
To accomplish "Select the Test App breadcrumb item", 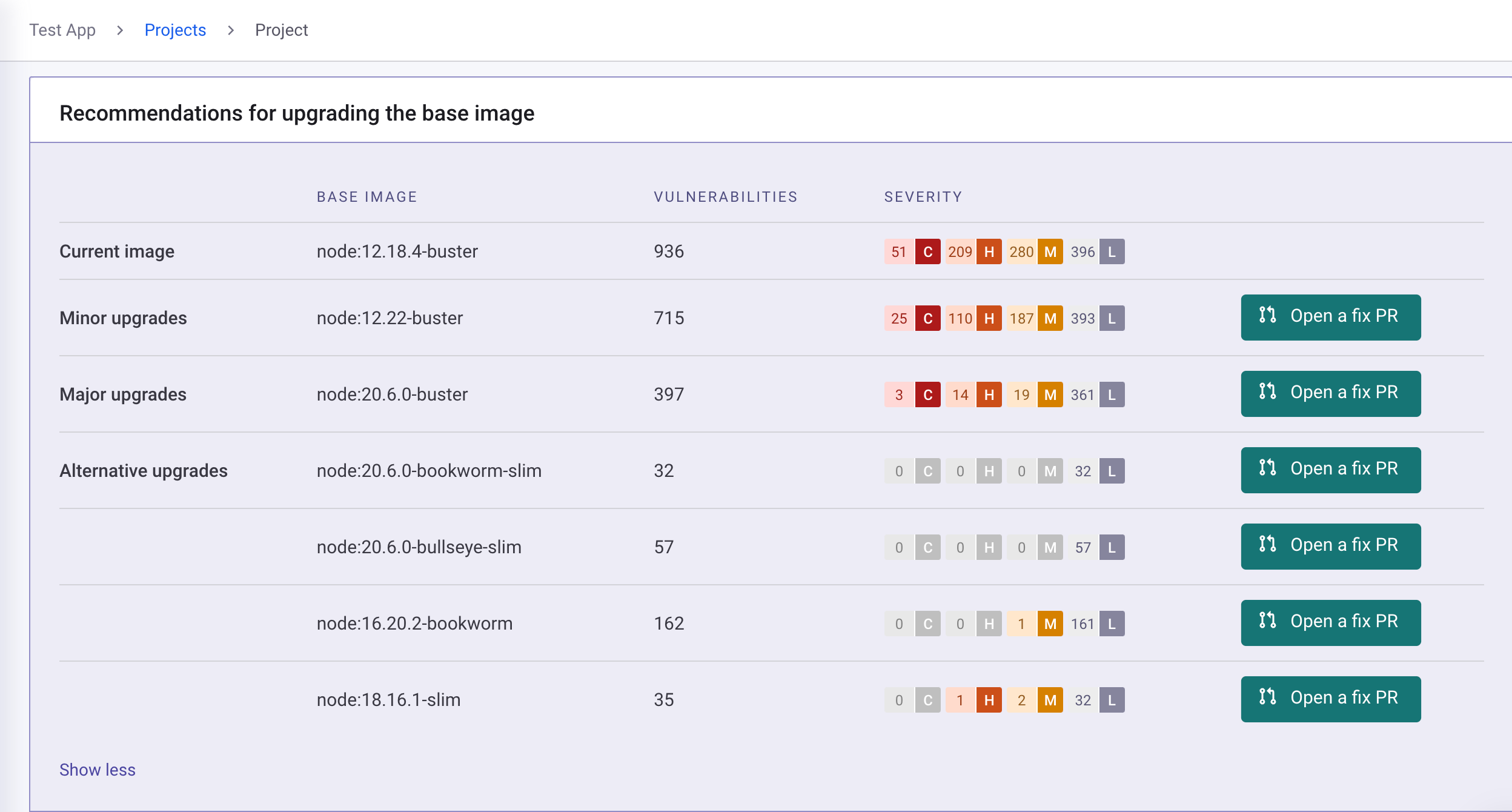I will [x=62, y=30].
